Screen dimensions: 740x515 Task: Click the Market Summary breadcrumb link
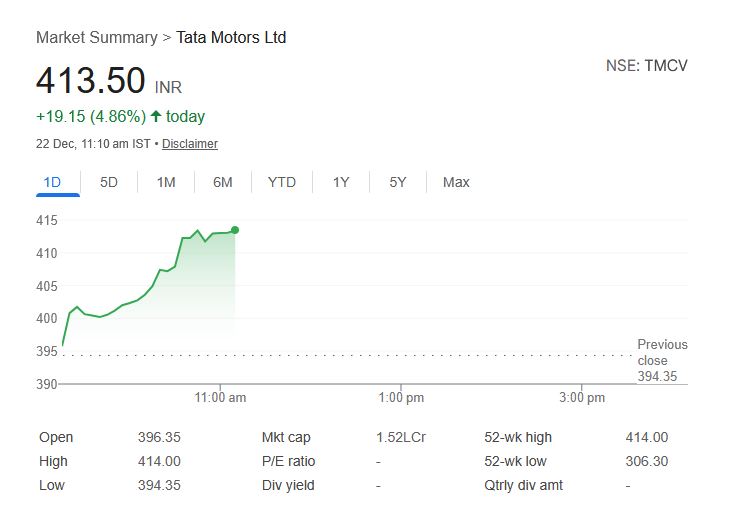coord(96,37)
